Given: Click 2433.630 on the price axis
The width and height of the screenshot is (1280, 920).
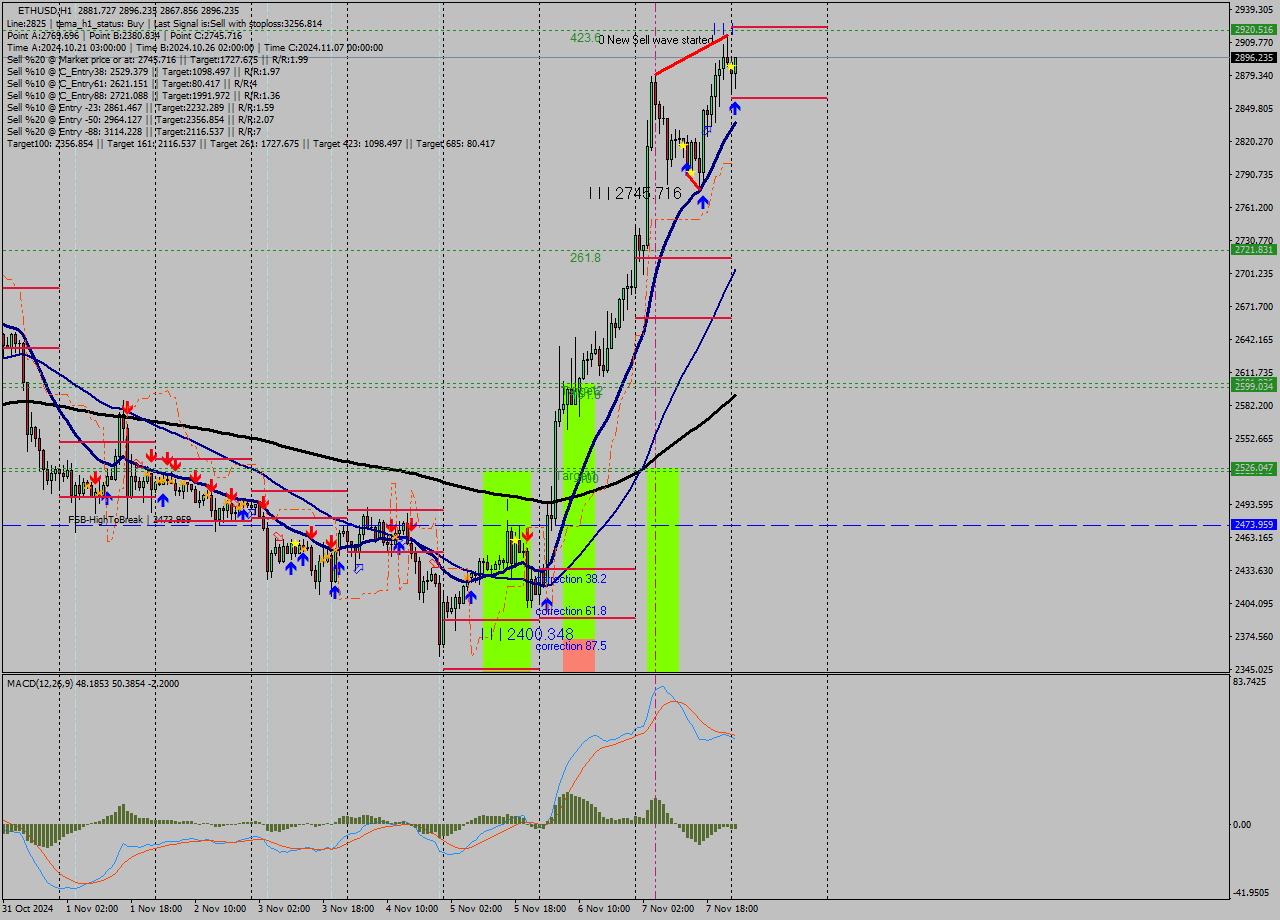Looking at the screenshot, I should point(1254,570).
